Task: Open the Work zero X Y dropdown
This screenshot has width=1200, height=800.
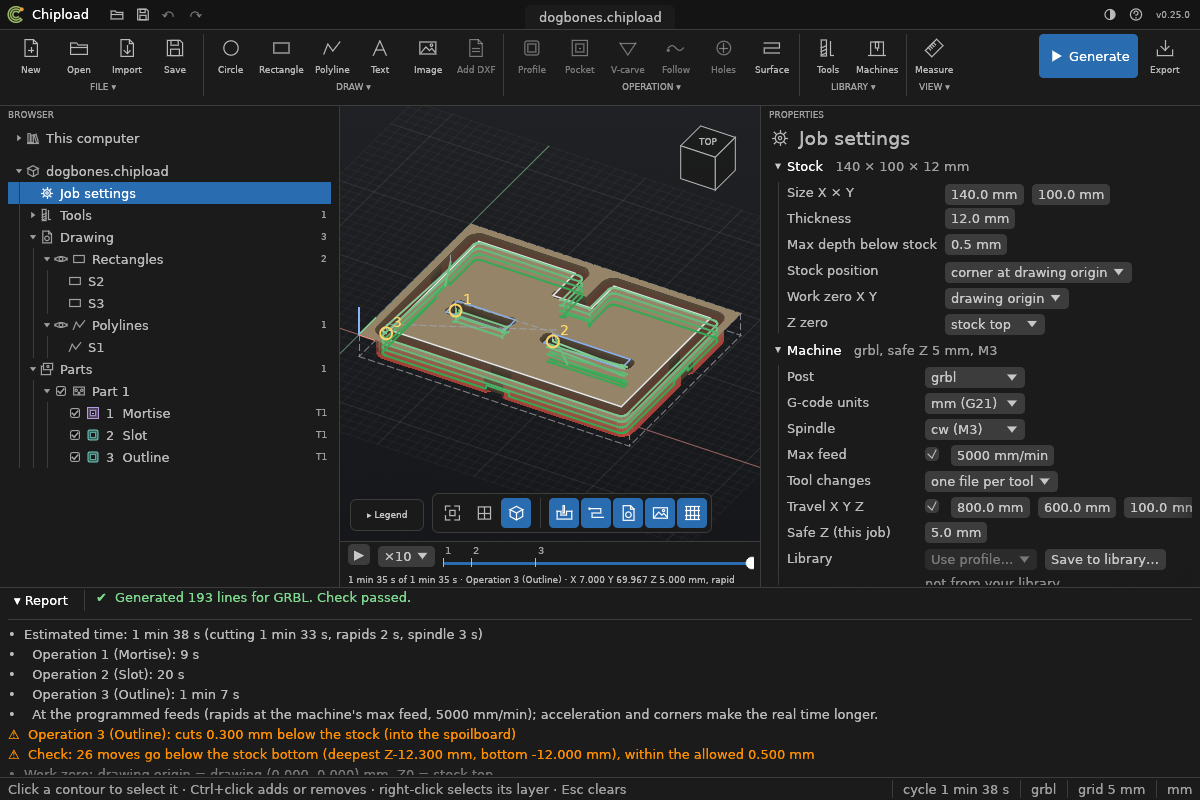Action: point(1007,298)
